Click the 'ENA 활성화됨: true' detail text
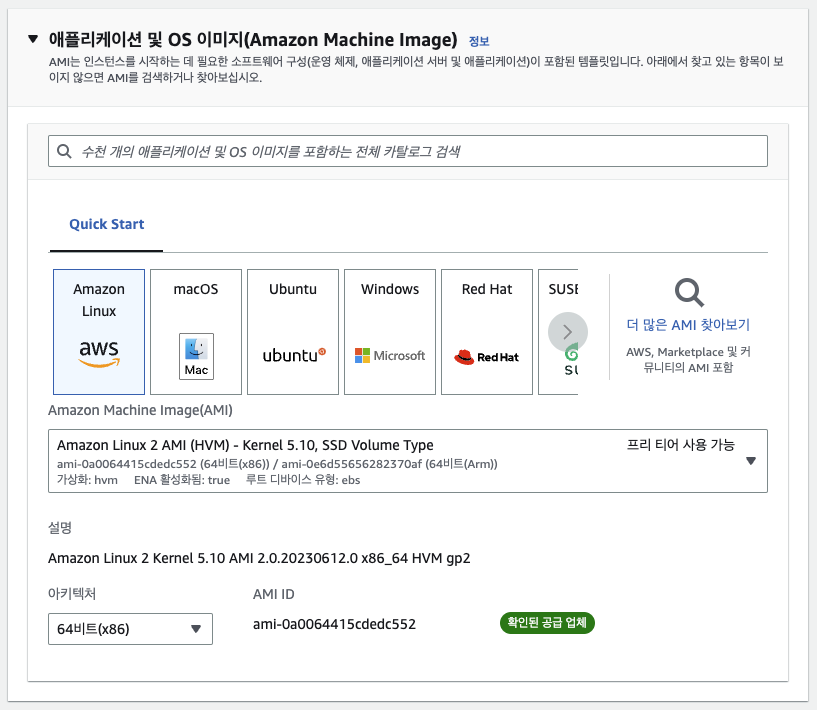Screen dimensions: 817x710 click(182, 480)
